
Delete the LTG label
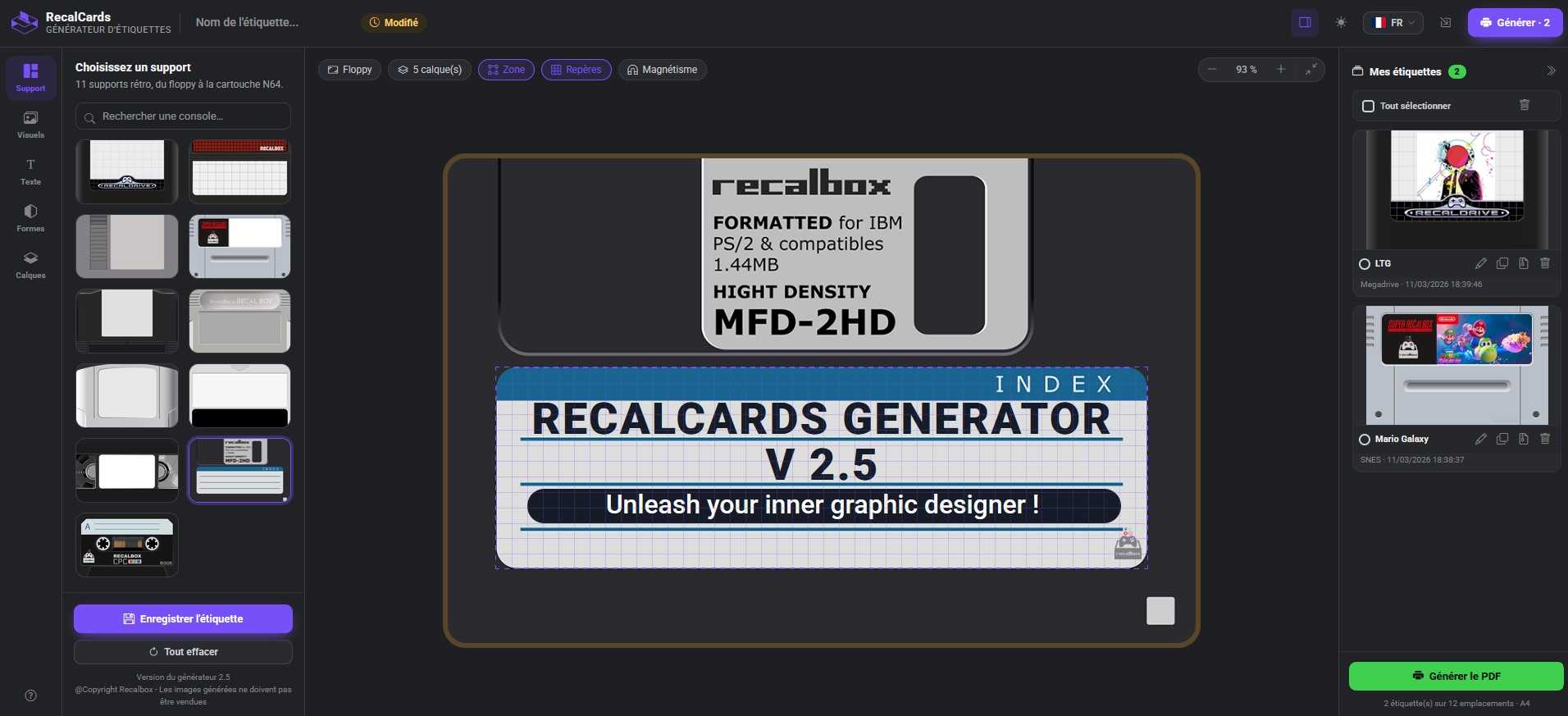click(1545, 263)
